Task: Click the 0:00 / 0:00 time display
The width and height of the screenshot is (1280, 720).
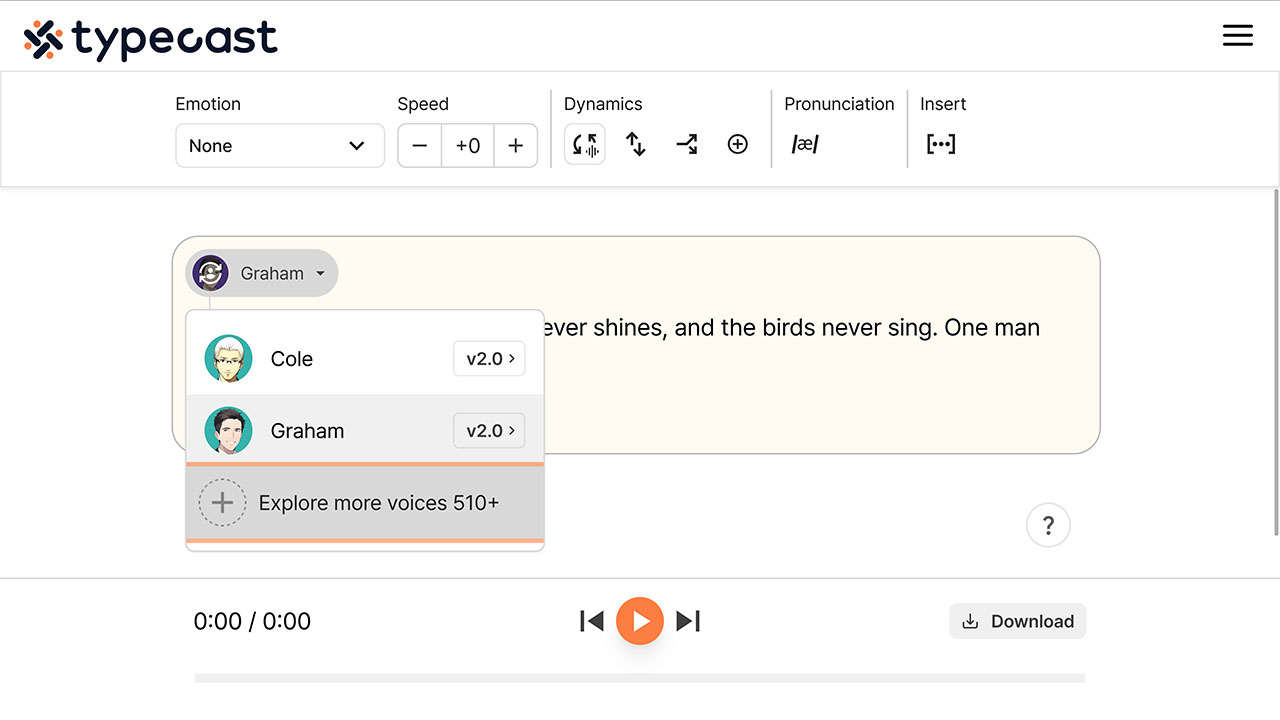Action: pyautogui.click(x=252, y=621)
